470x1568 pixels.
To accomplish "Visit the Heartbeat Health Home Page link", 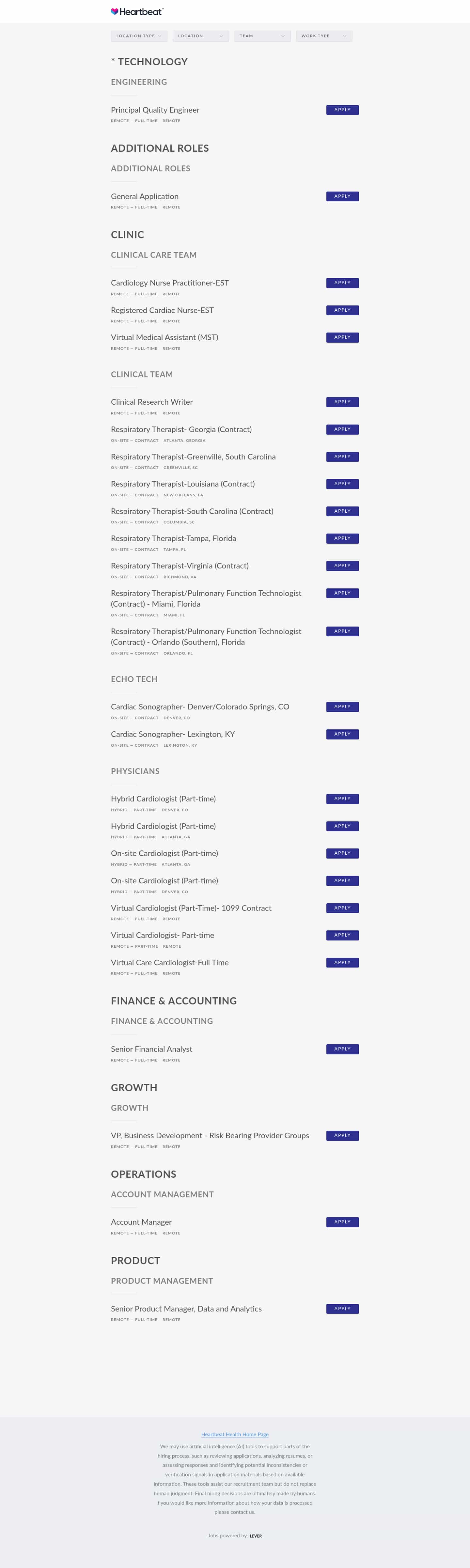I will (235, 1434).
